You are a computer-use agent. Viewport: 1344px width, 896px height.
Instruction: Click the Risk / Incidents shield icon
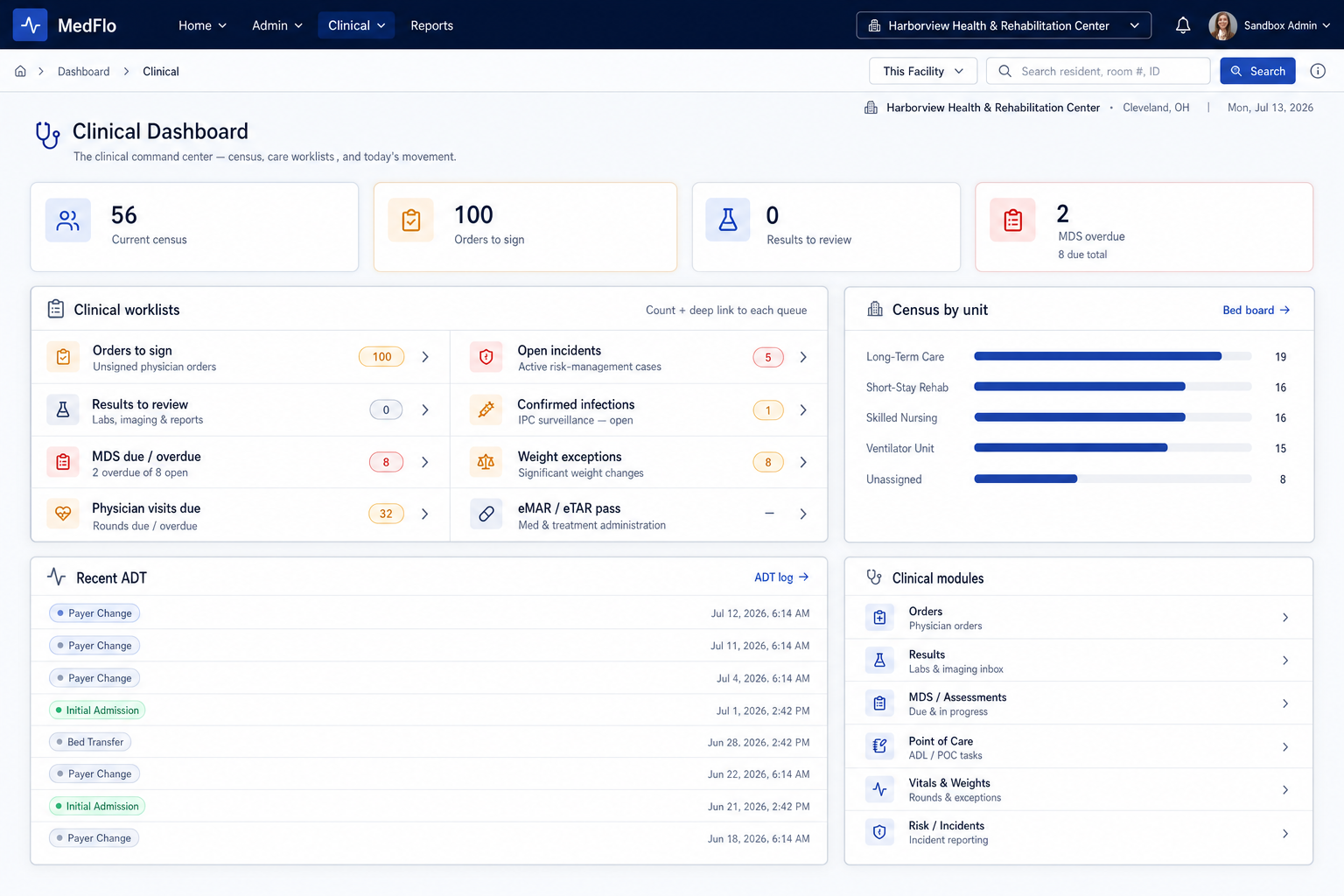coord(879,833)
